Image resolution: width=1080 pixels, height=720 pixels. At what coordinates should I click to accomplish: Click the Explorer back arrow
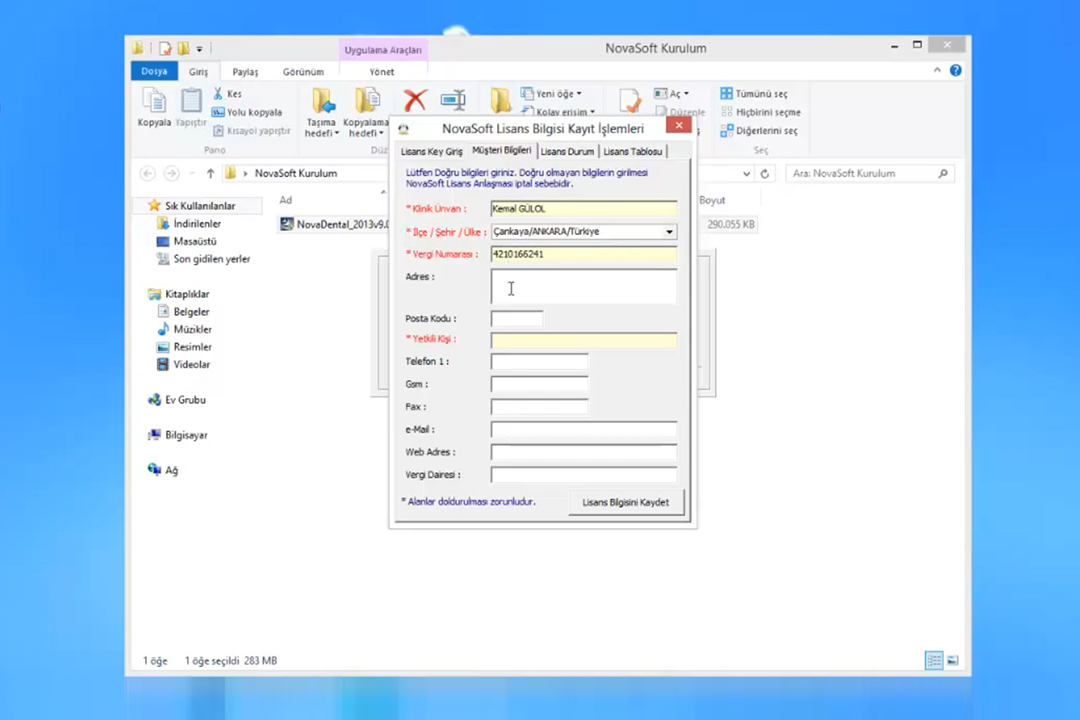[x=147, y=174]
